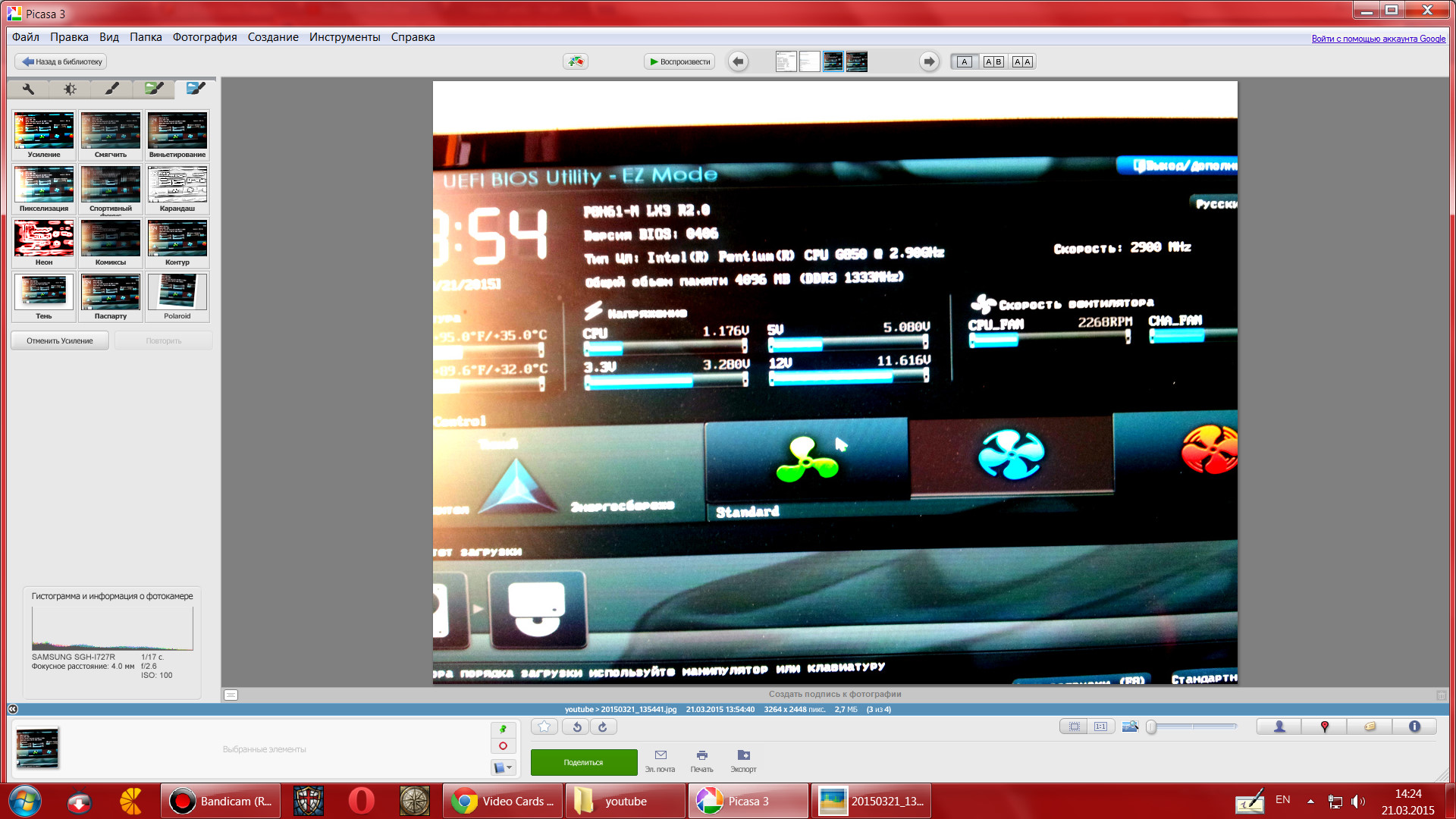Switch to the wrench basic fixes tab
Viewport: 1456px width, 819px height.
pos(28,89)
